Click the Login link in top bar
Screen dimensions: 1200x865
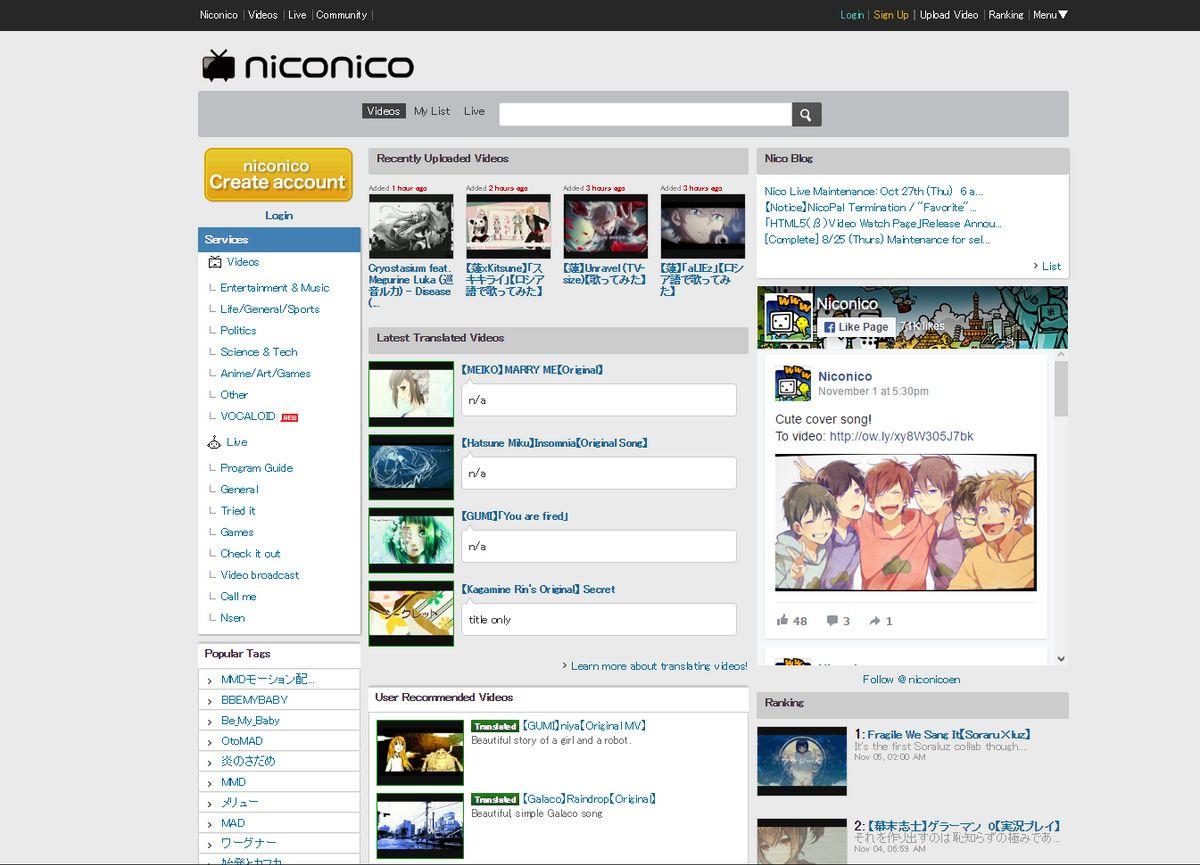point(852,15)
